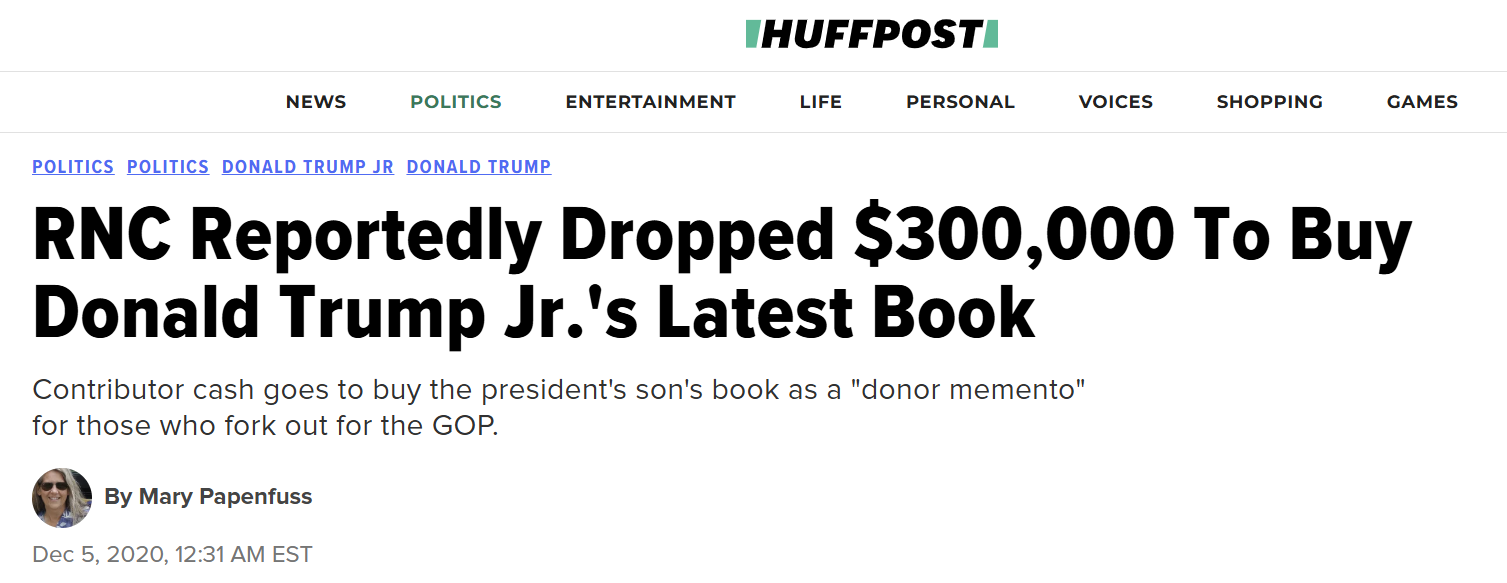Click the 'for those who fork out' text
The height and width of the screenshot is (583, 1507).
click(x=265, y=424)
